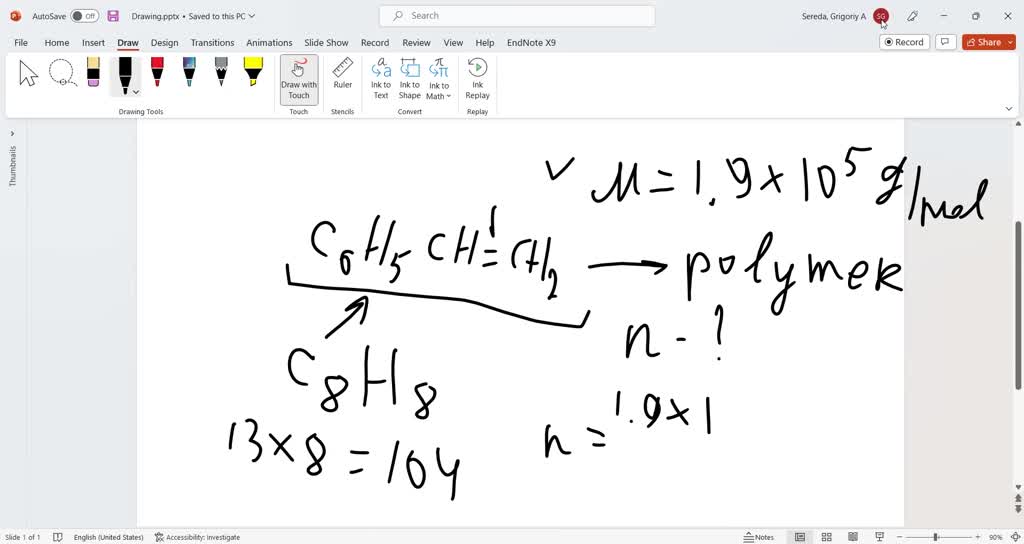Go to previous slide arrow button
Screen dimensions: 1024x544
[x=1019, y=499]
